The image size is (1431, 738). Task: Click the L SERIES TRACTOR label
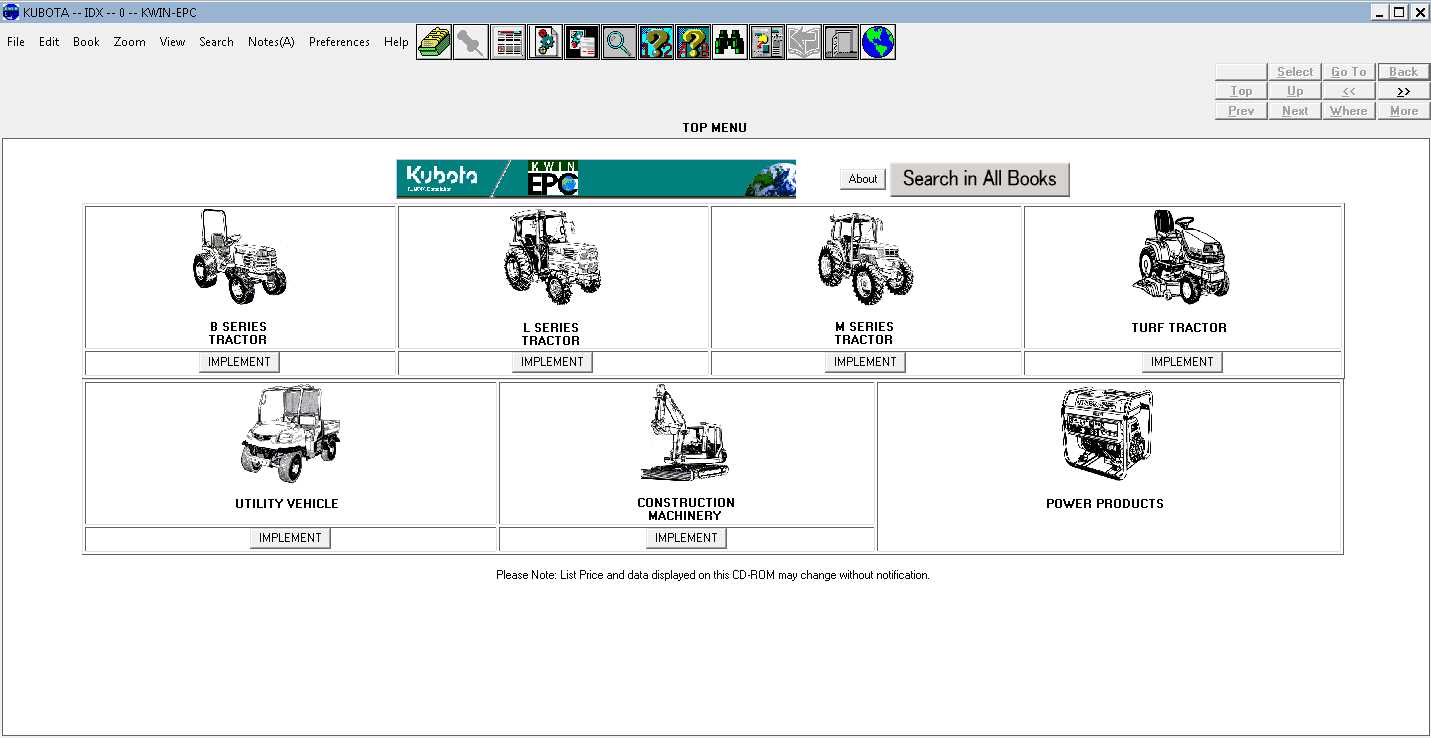point(551,334)
